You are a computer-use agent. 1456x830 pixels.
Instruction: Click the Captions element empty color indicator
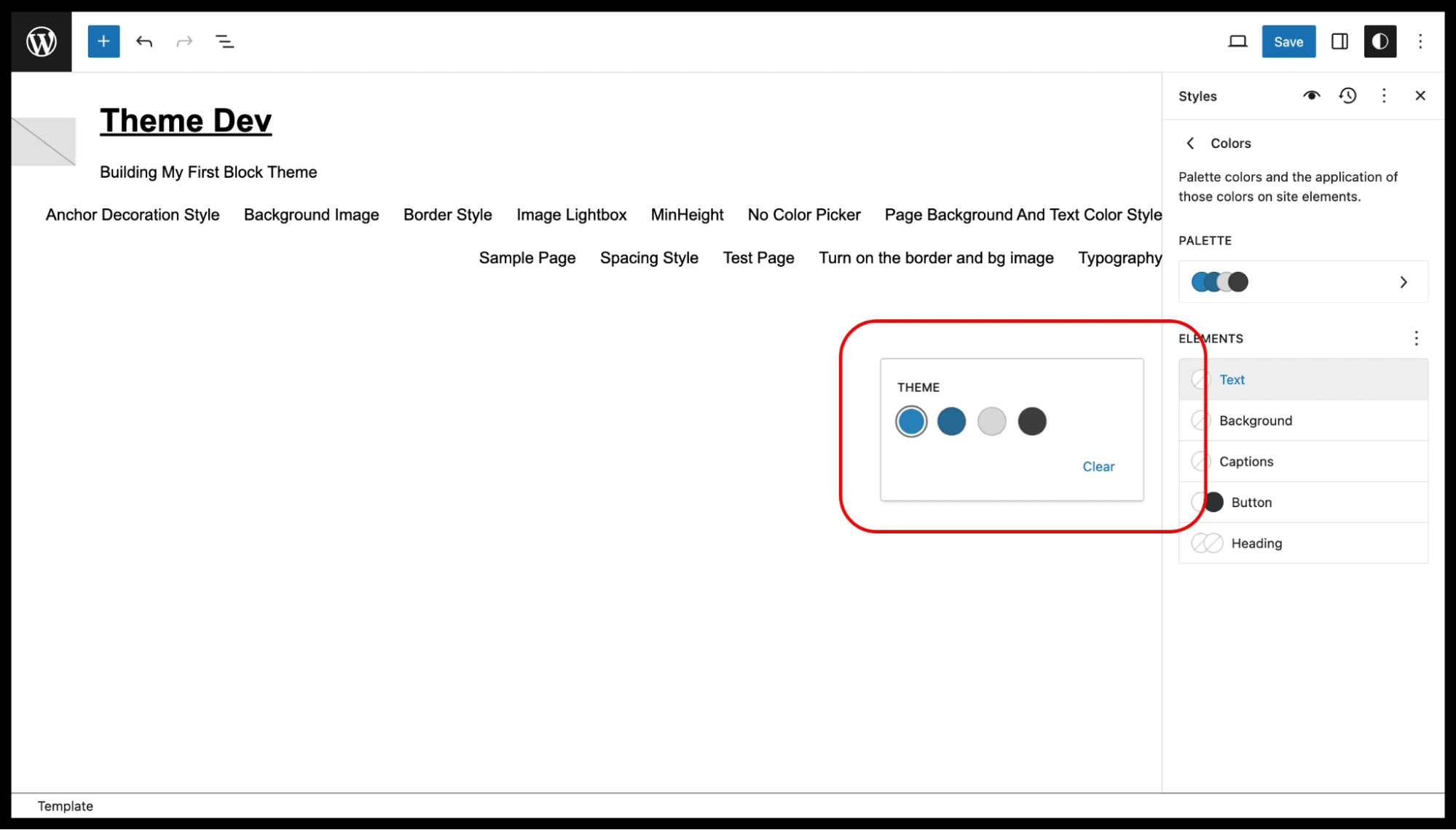[x=1200, y=461]
